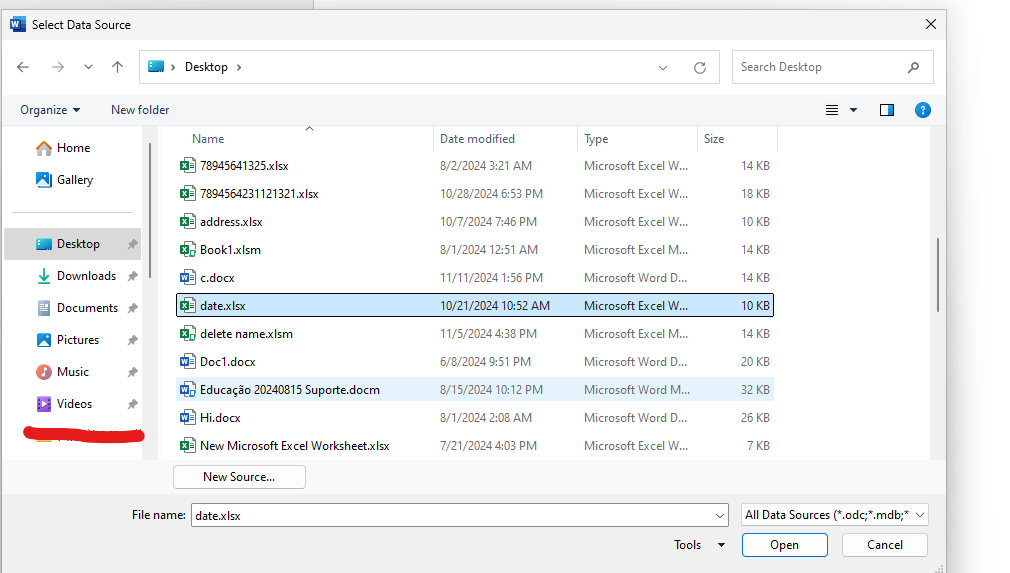Go up one folder level
This screenshot has width=1010, height=573.
pyautogui.click(x=117, y=67)
